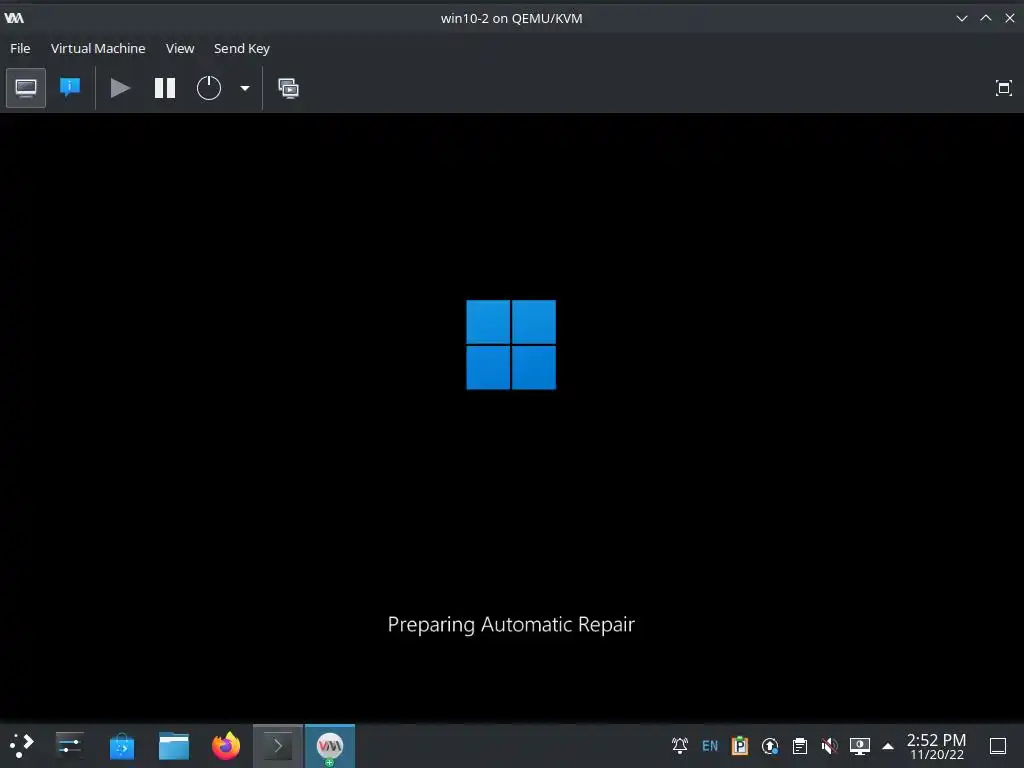Open the Virtual Machine menu
Screen dimensions: 1024x768
click(x=98, y=48)
